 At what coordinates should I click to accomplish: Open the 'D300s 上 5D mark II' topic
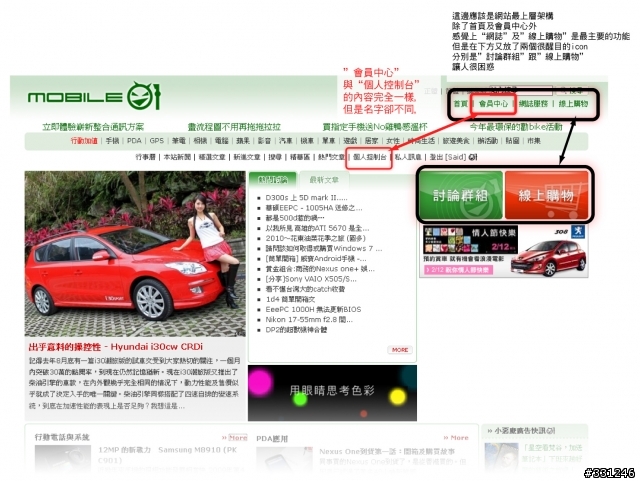[306, 198]
